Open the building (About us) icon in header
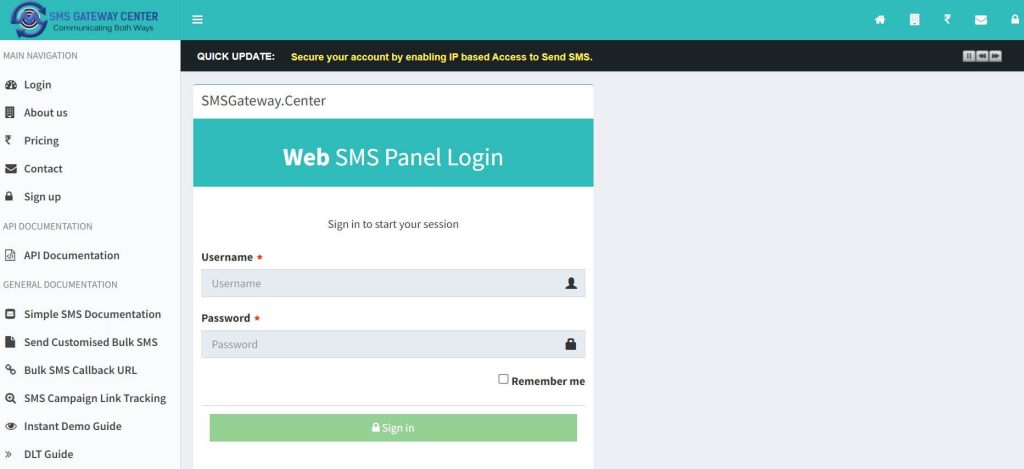 click(914, 20)
